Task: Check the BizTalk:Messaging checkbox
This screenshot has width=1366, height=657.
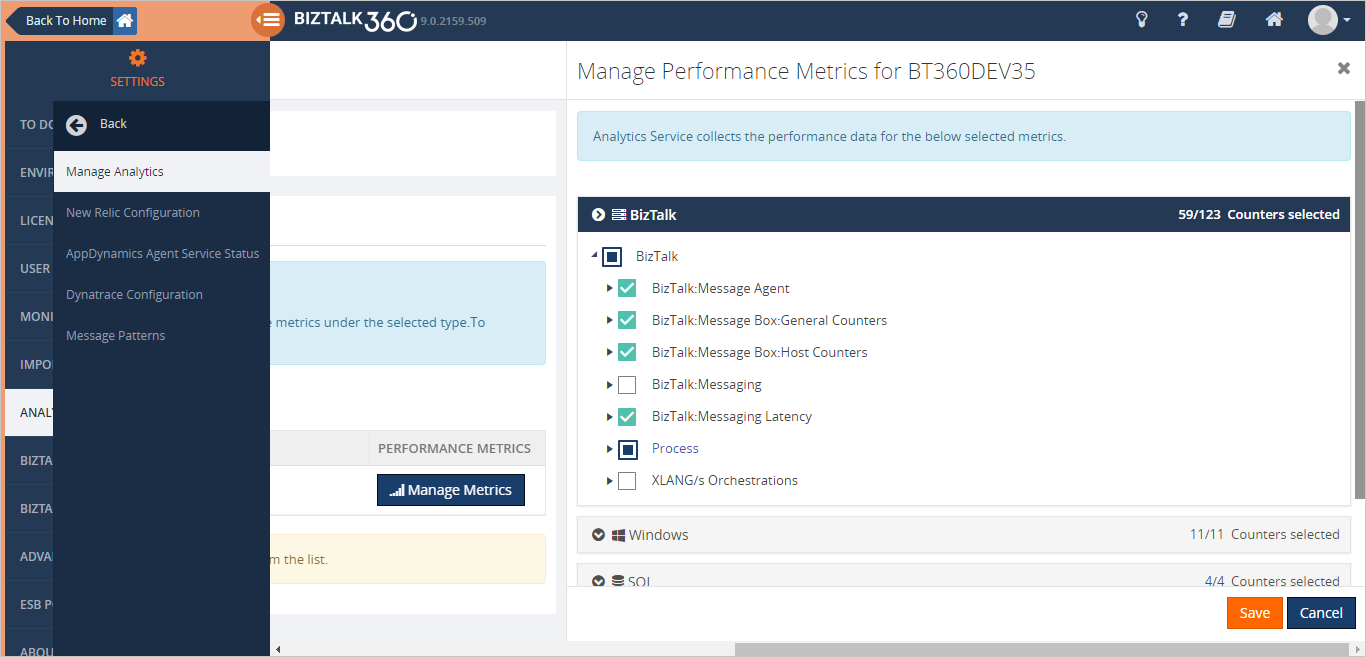Action: tap(627, 385)
